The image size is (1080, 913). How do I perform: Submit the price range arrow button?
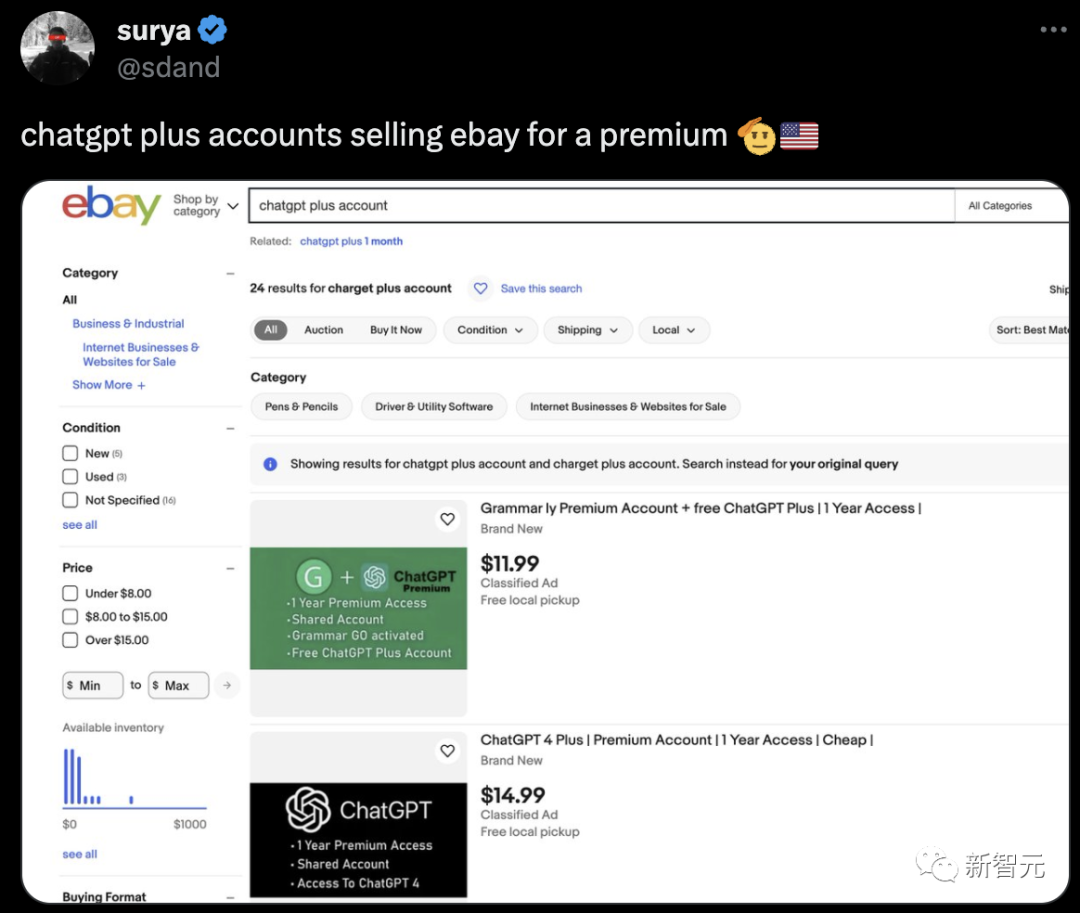(x=227, y=685)
